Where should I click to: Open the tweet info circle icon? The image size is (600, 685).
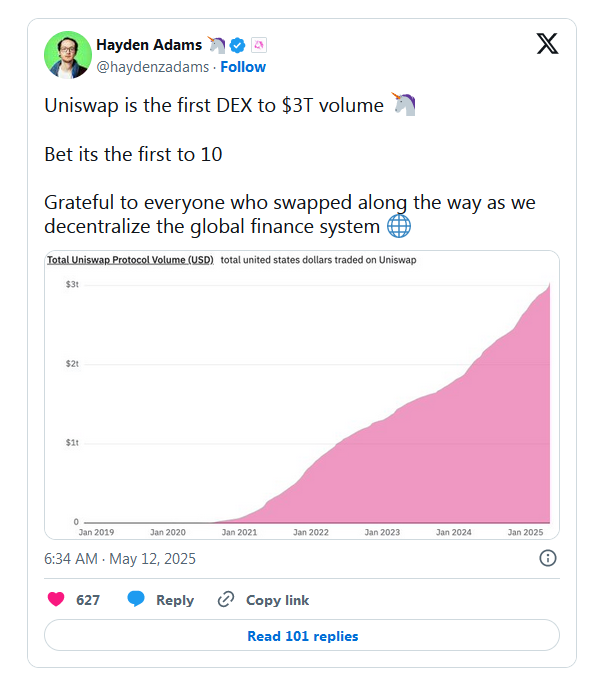pos(548,558)
